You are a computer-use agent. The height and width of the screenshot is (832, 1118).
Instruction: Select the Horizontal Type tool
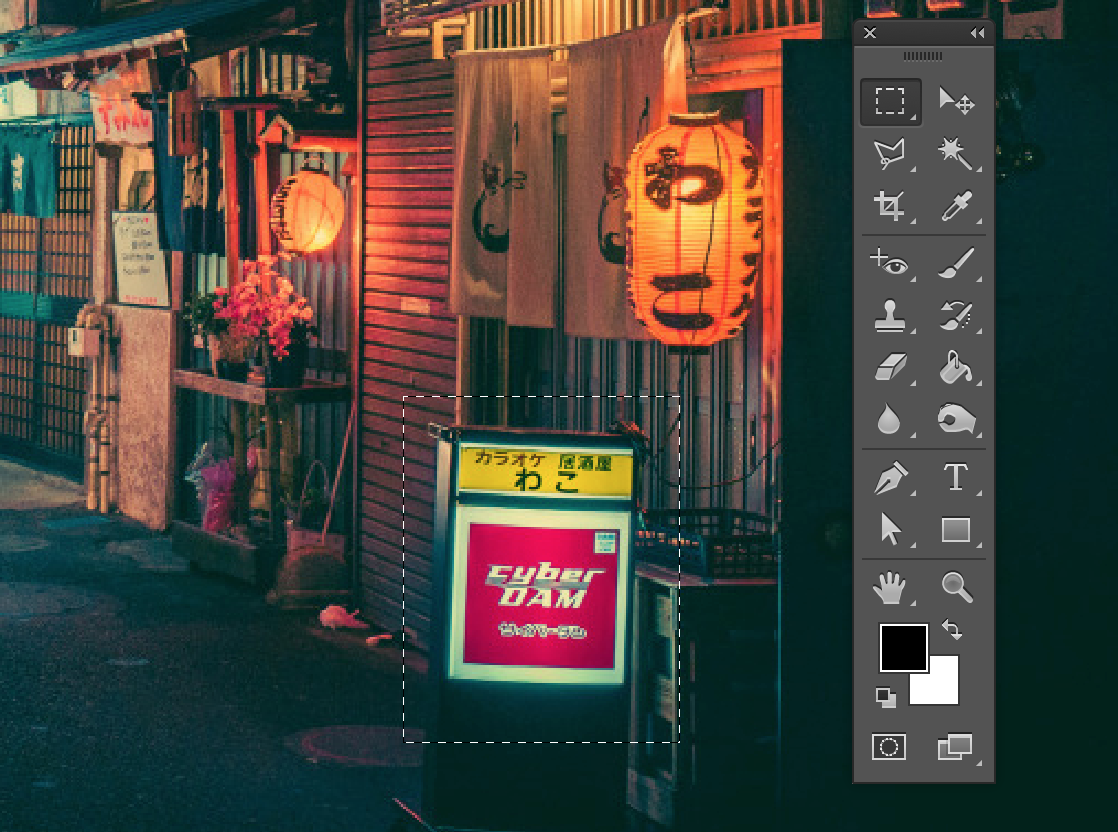[955, 479]
